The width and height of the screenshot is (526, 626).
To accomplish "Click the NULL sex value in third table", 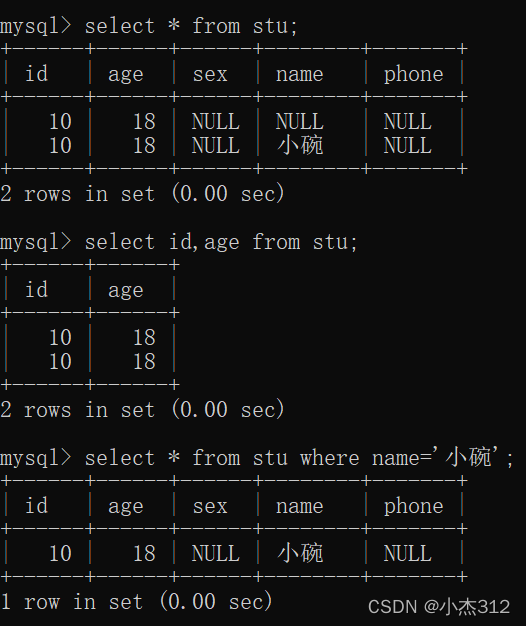I will tap(216, 553).
